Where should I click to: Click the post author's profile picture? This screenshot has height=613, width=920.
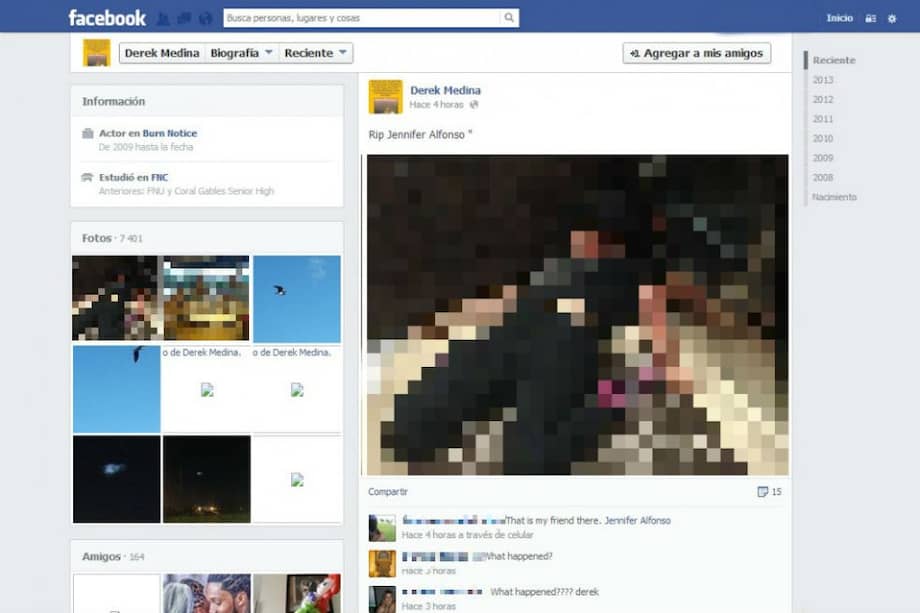tap(385, 97)
